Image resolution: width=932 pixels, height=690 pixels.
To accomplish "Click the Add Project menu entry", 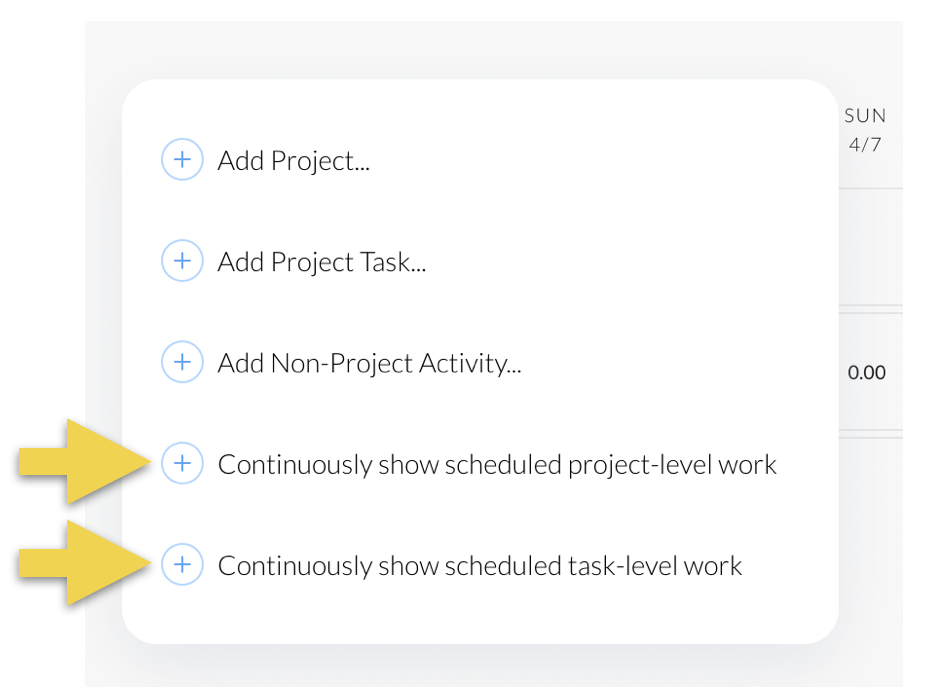I will coord(293,160).
